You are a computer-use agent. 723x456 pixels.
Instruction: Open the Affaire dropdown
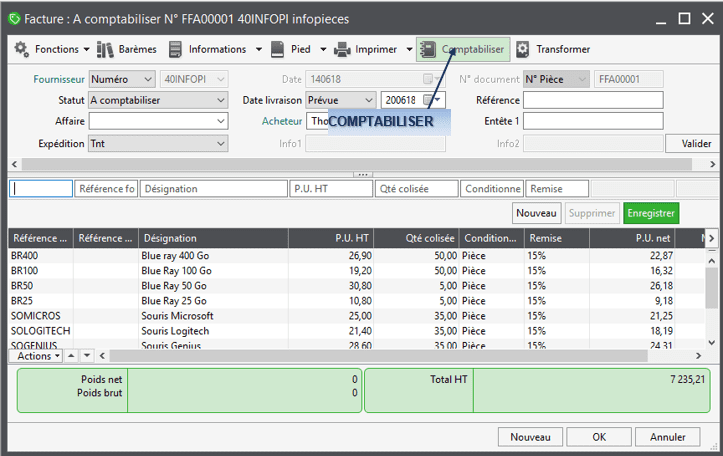158,121
